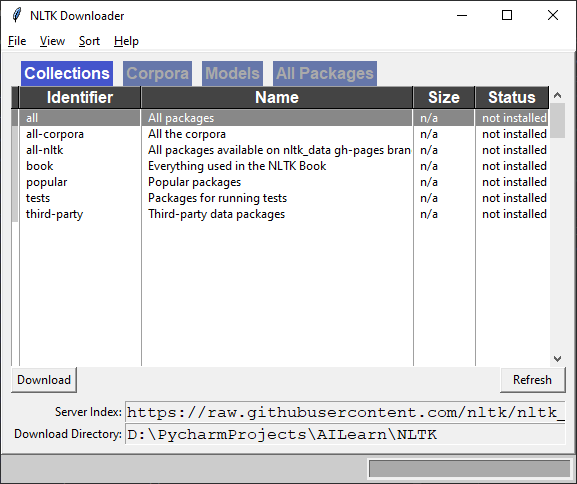Switch to the Models tab
The width and height of the screenshot is (577, 484).
pos(232,73)
